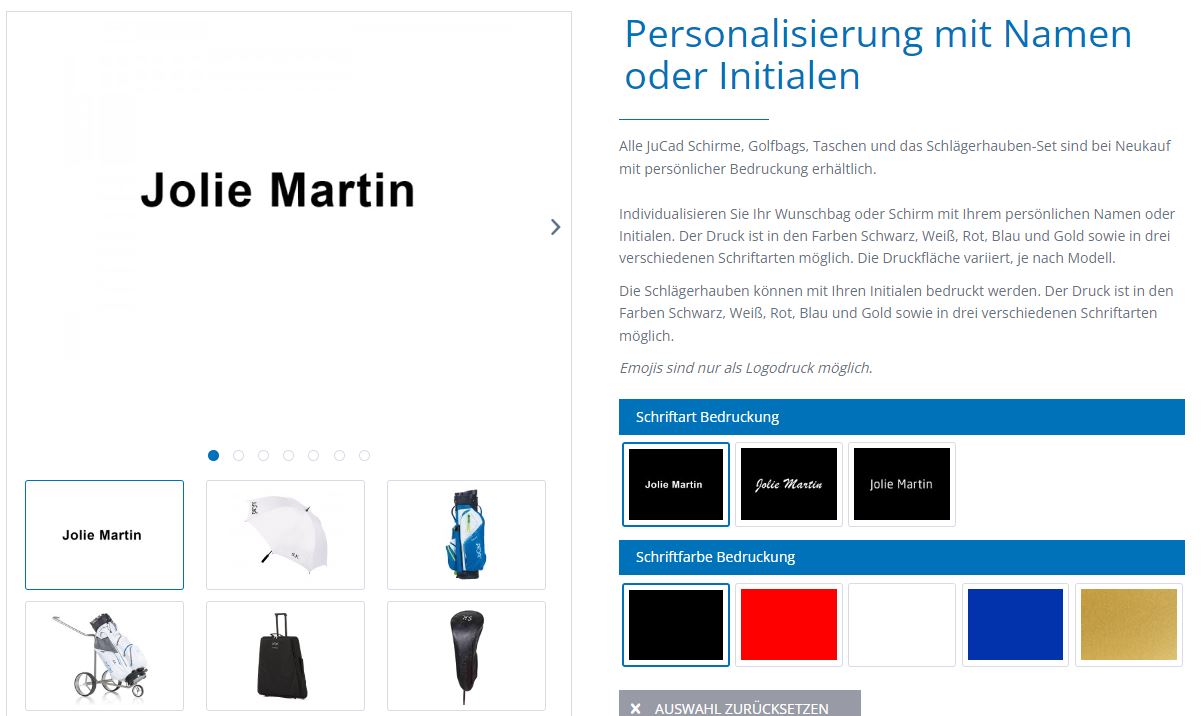Click the next image arrow chevron
The image size is (1201, 716).
556,227
